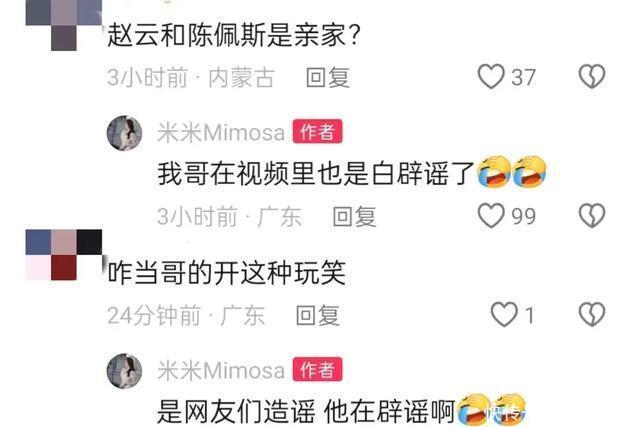Tap the 作者 badge on second reply
640x427 pixels.
[317, 370]
